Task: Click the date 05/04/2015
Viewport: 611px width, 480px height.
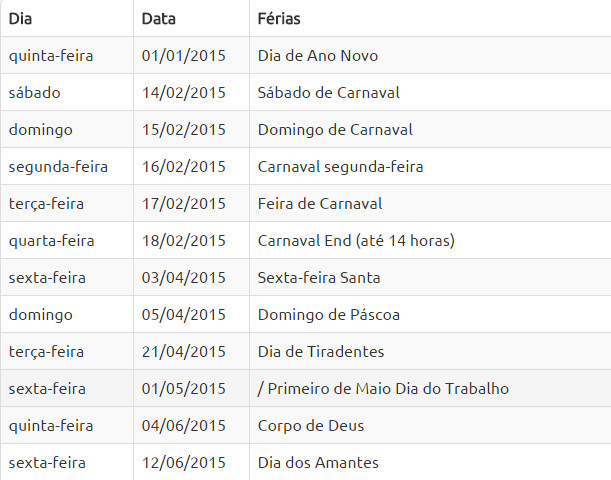Action: 184,315
